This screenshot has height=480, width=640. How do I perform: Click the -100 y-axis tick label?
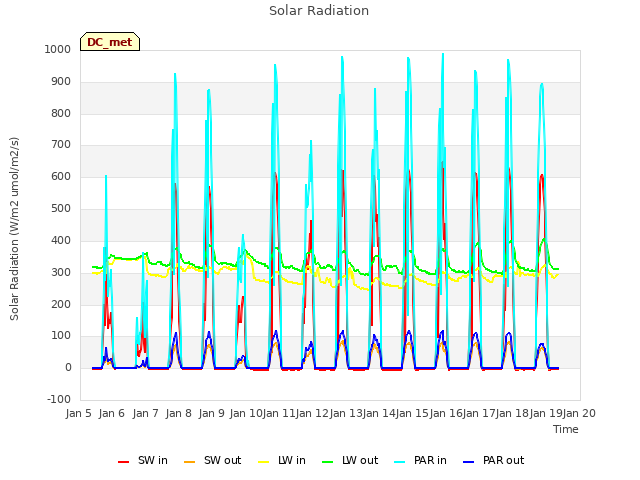[x=59, y=399]
